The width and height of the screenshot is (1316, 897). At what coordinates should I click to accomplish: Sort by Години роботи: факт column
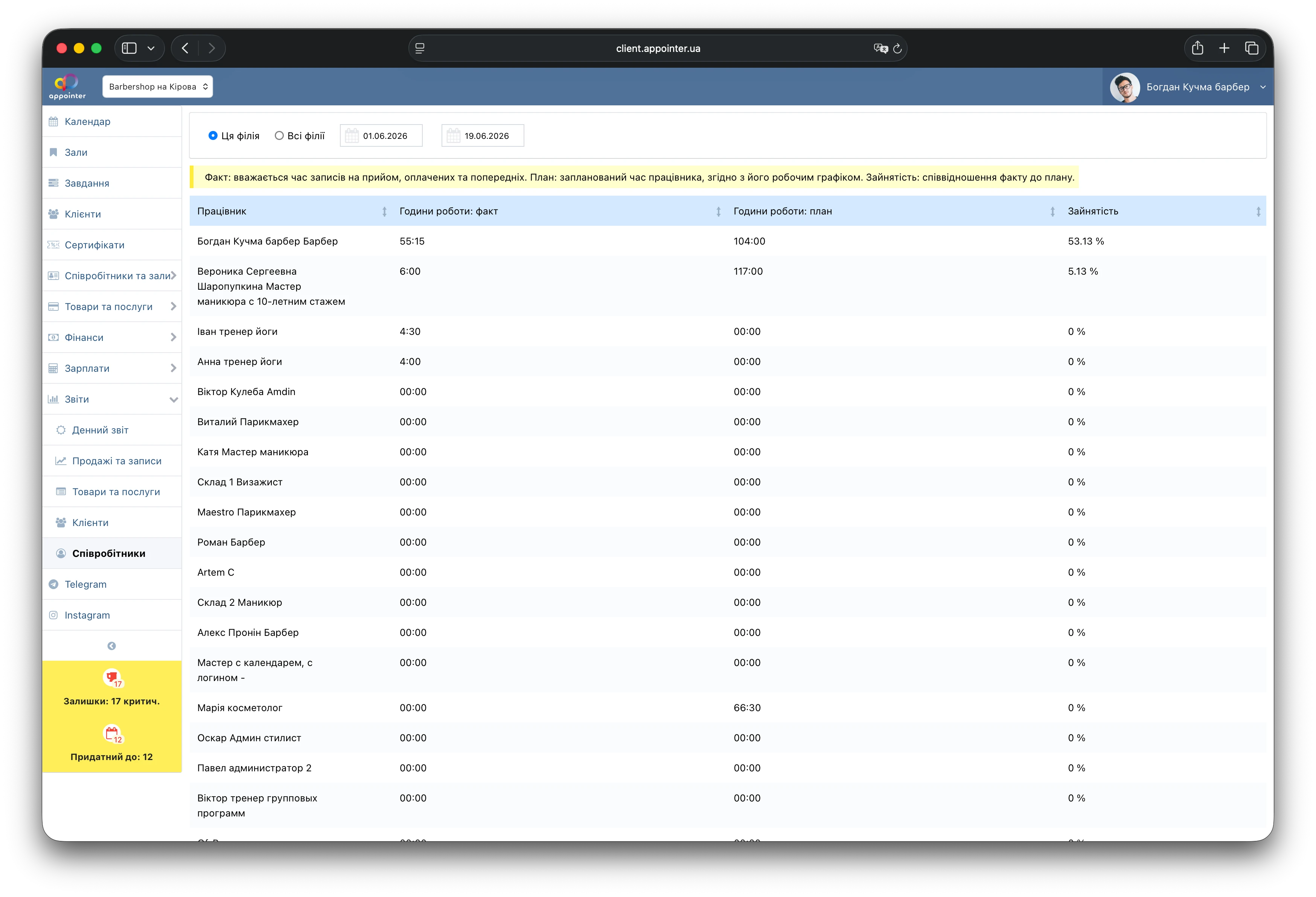(559, 211)
